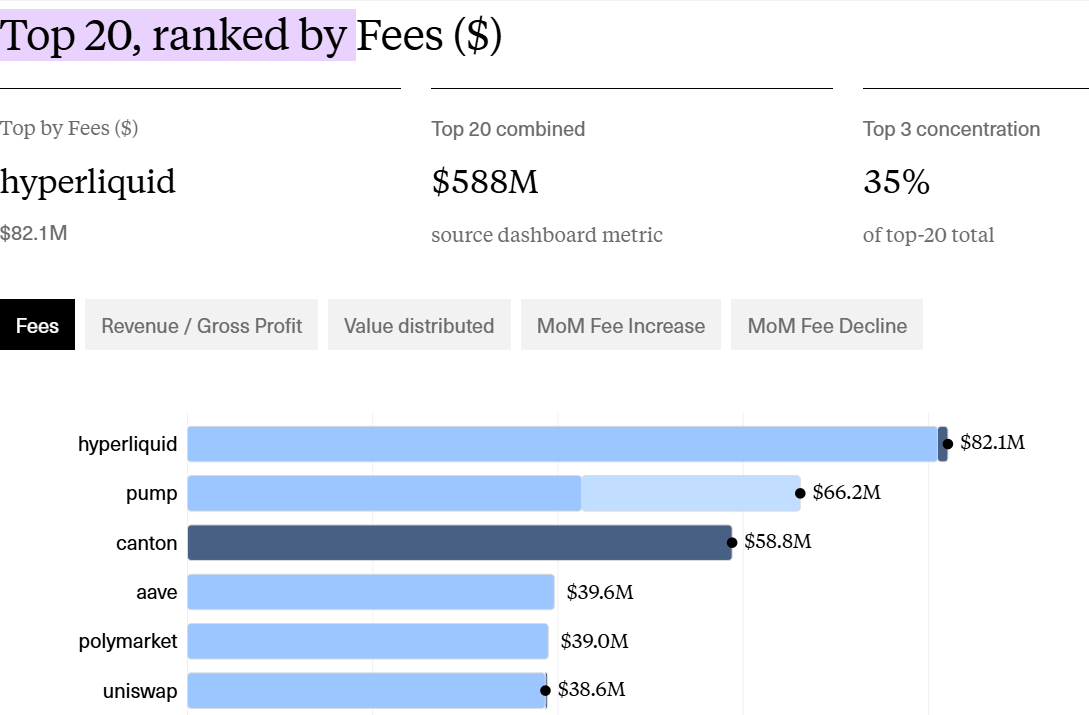Click the $588M combined total
This screenshot has height=715, width=1089.
pos(485,182)
